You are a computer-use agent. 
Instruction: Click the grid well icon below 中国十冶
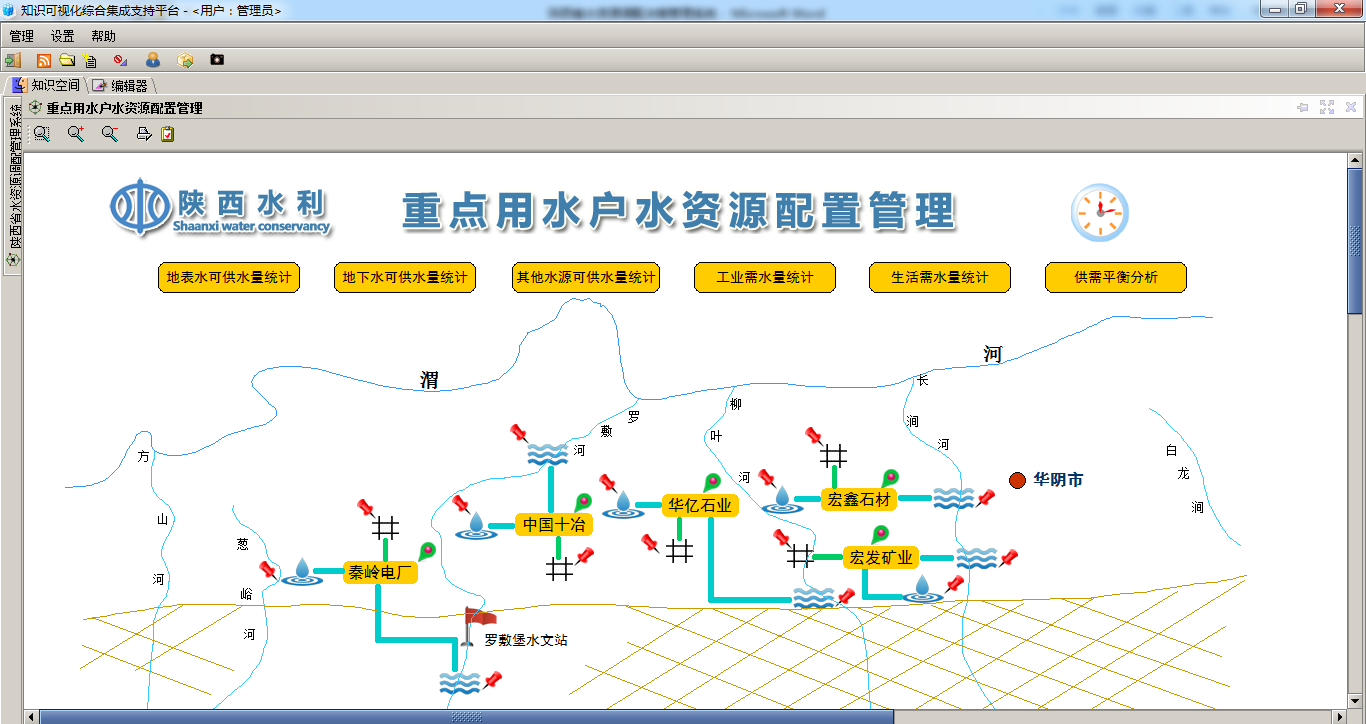coord(560,569)
